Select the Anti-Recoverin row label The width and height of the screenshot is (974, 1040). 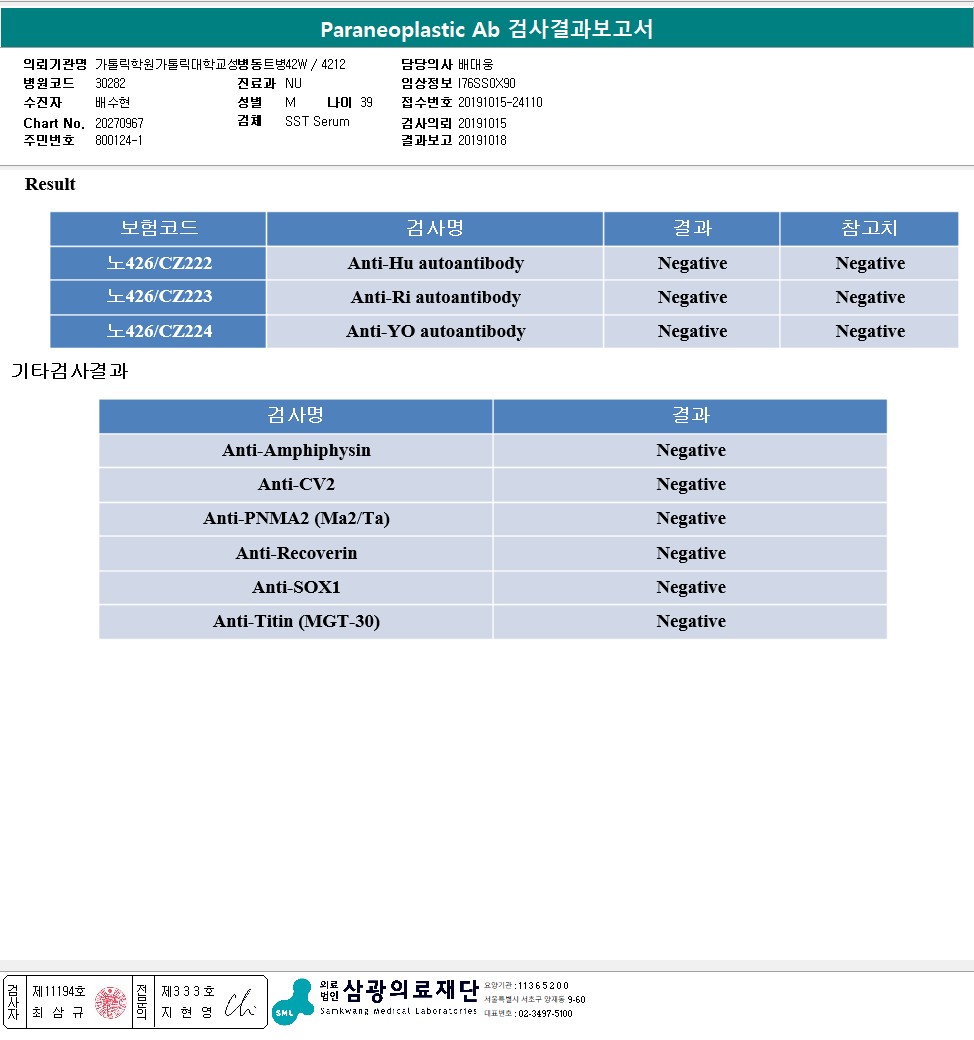pos(296,553)
